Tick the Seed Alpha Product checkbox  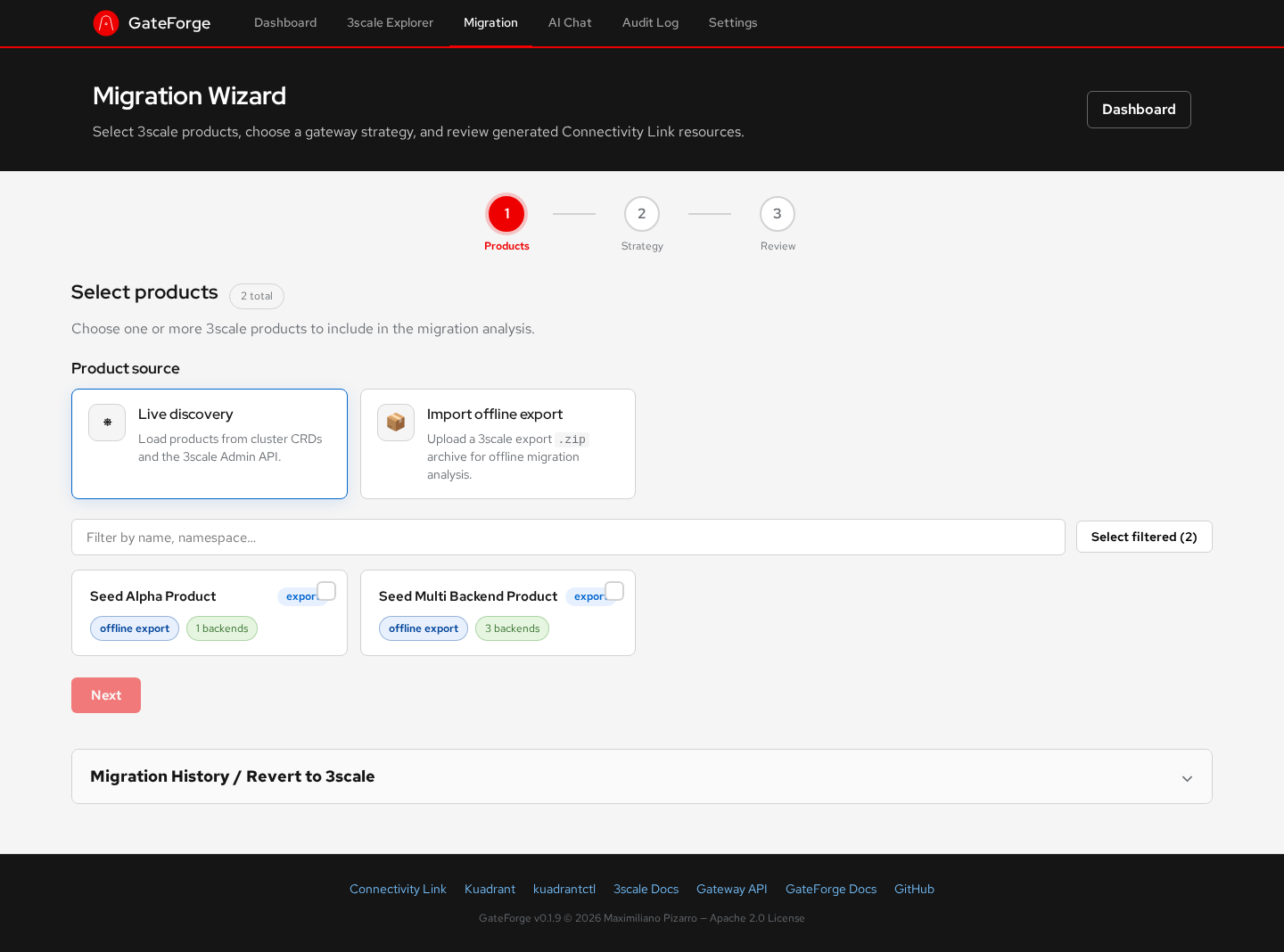point(326,591)
